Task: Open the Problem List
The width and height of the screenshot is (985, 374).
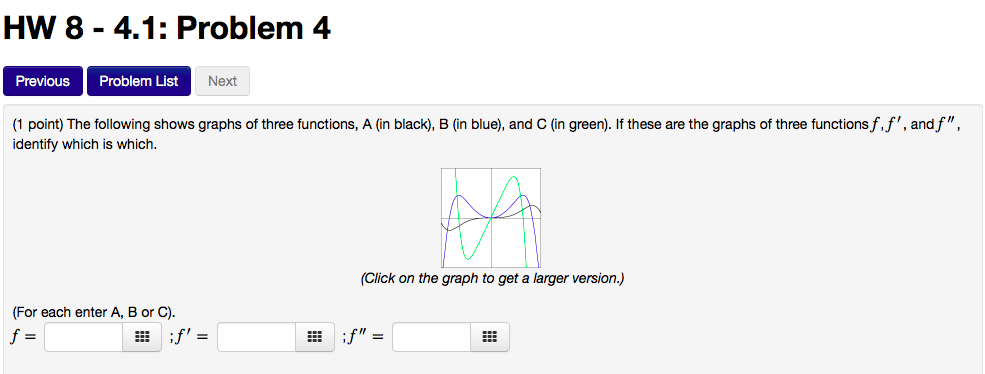Action: pos(139,81)
